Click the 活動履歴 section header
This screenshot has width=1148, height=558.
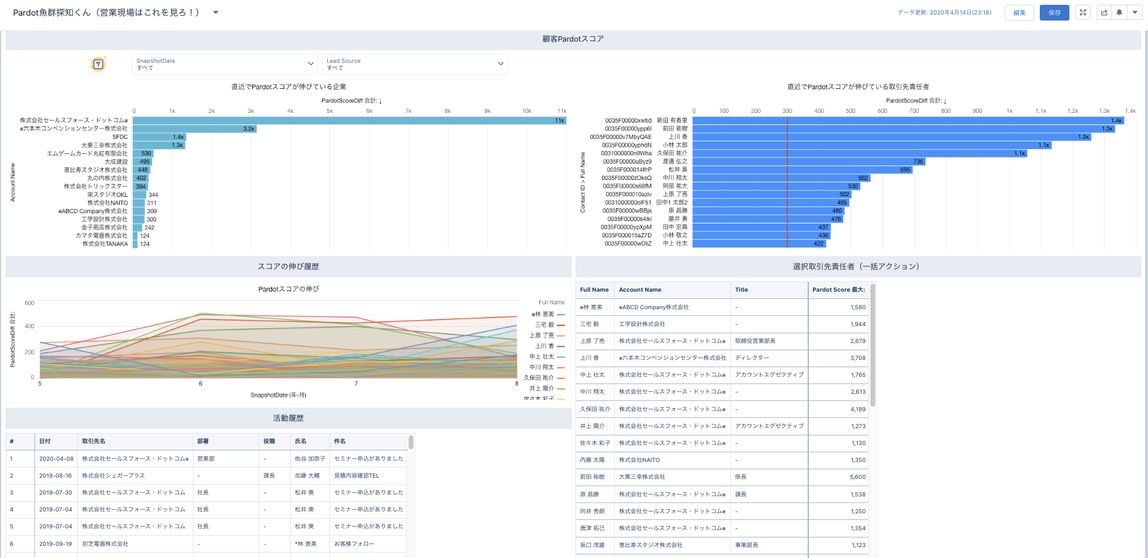click(x=288, y=418)
